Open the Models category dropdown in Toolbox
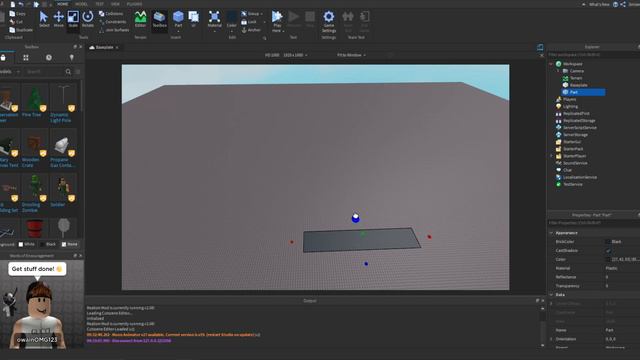The height and width of the screenshot is (360, 640). 10,72
